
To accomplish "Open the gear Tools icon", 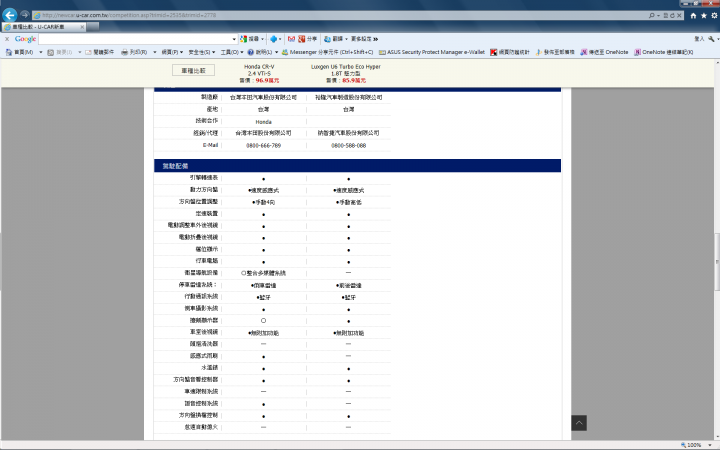I will click(x=714, y=16).
